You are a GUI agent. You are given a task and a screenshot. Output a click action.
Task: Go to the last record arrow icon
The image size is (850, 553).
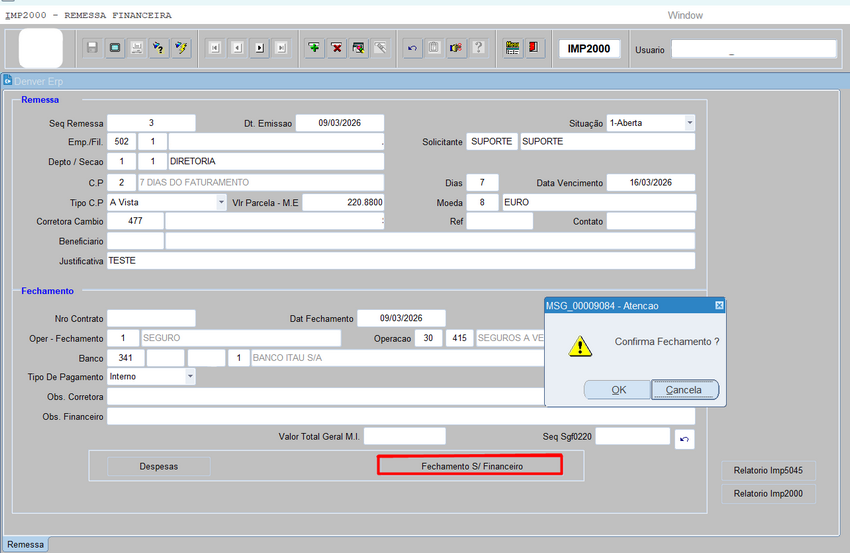pyautogui.click(x=281, y=48)
